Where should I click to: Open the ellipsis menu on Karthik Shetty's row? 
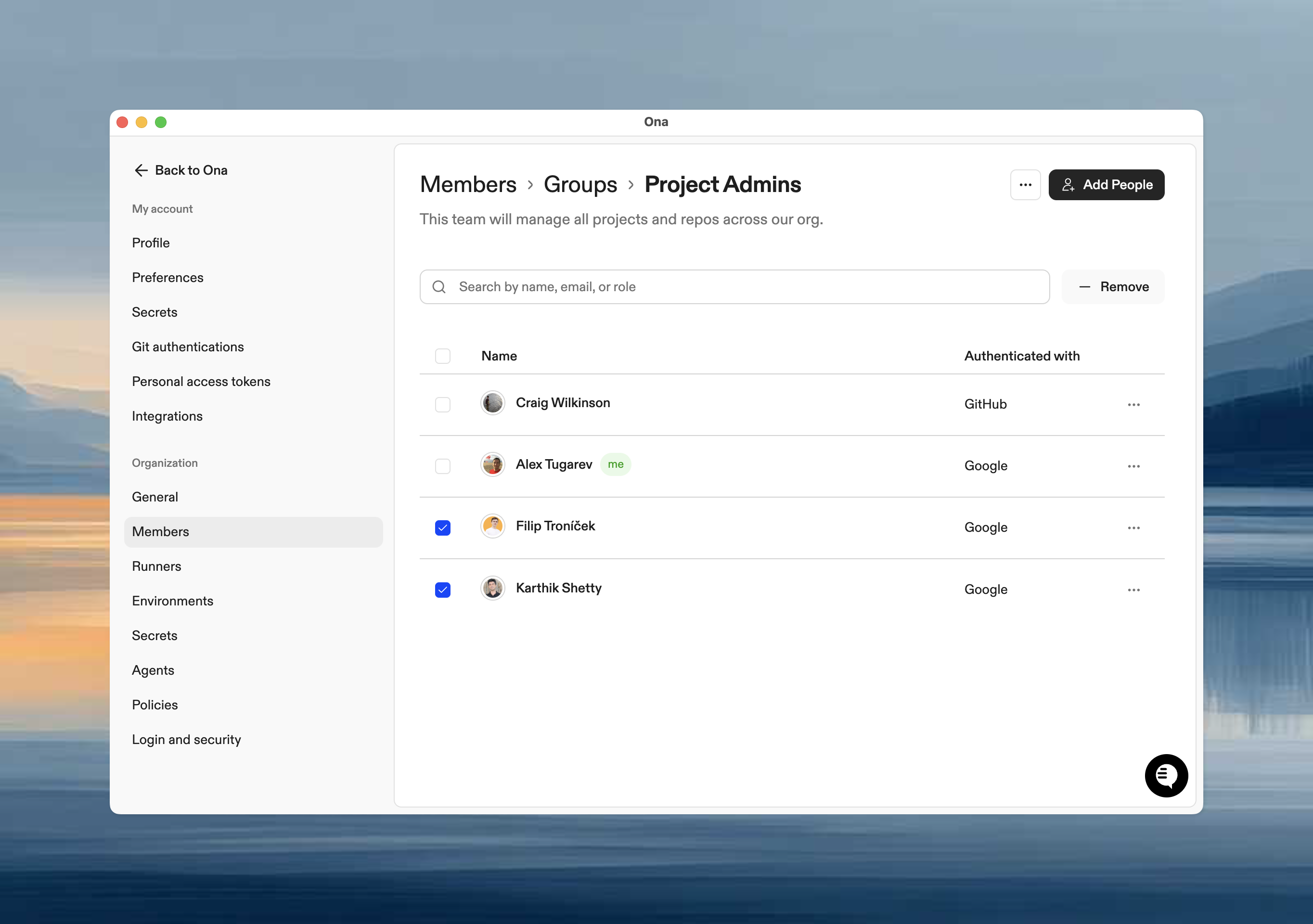1134,590
